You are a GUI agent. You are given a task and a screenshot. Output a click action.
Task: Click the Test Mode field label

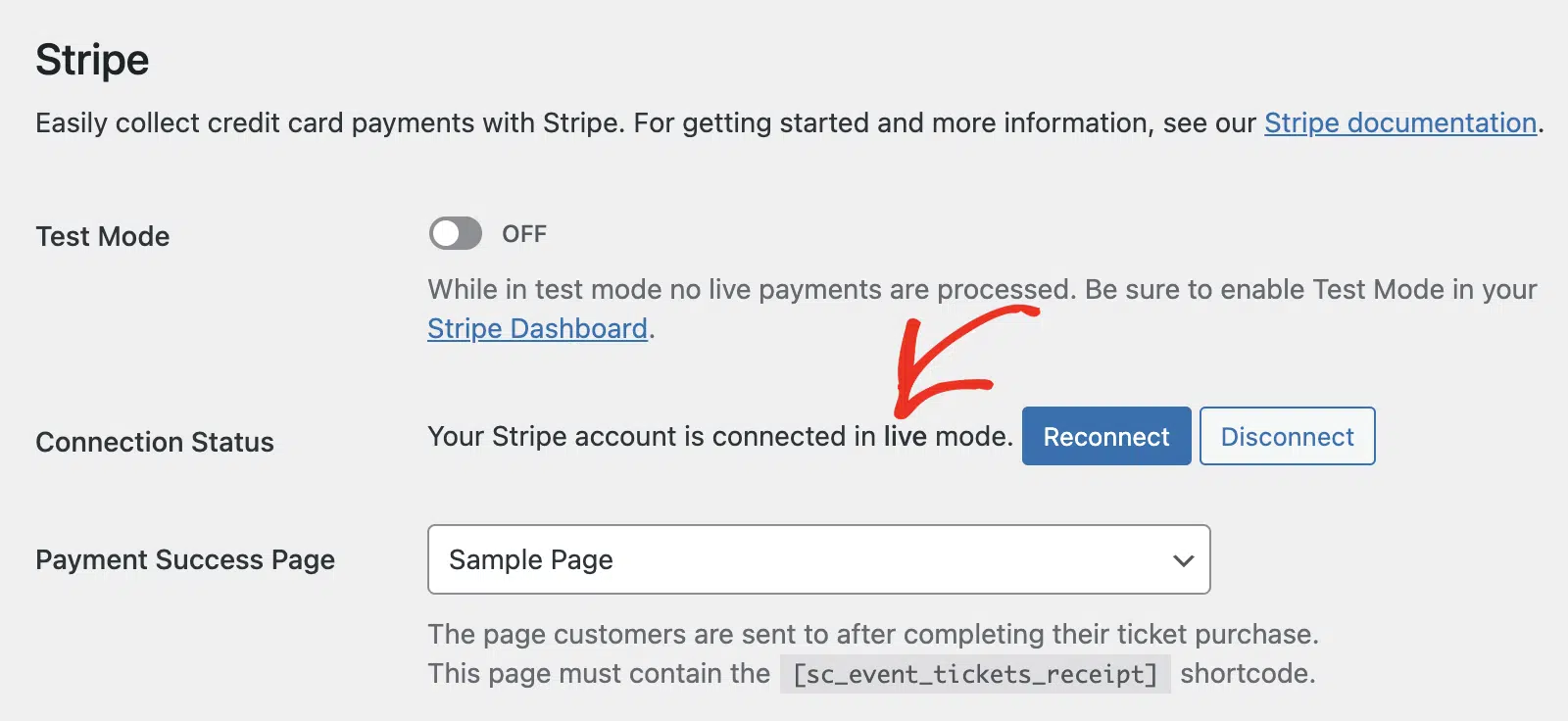pyautogui.click(x=103, y=236)
